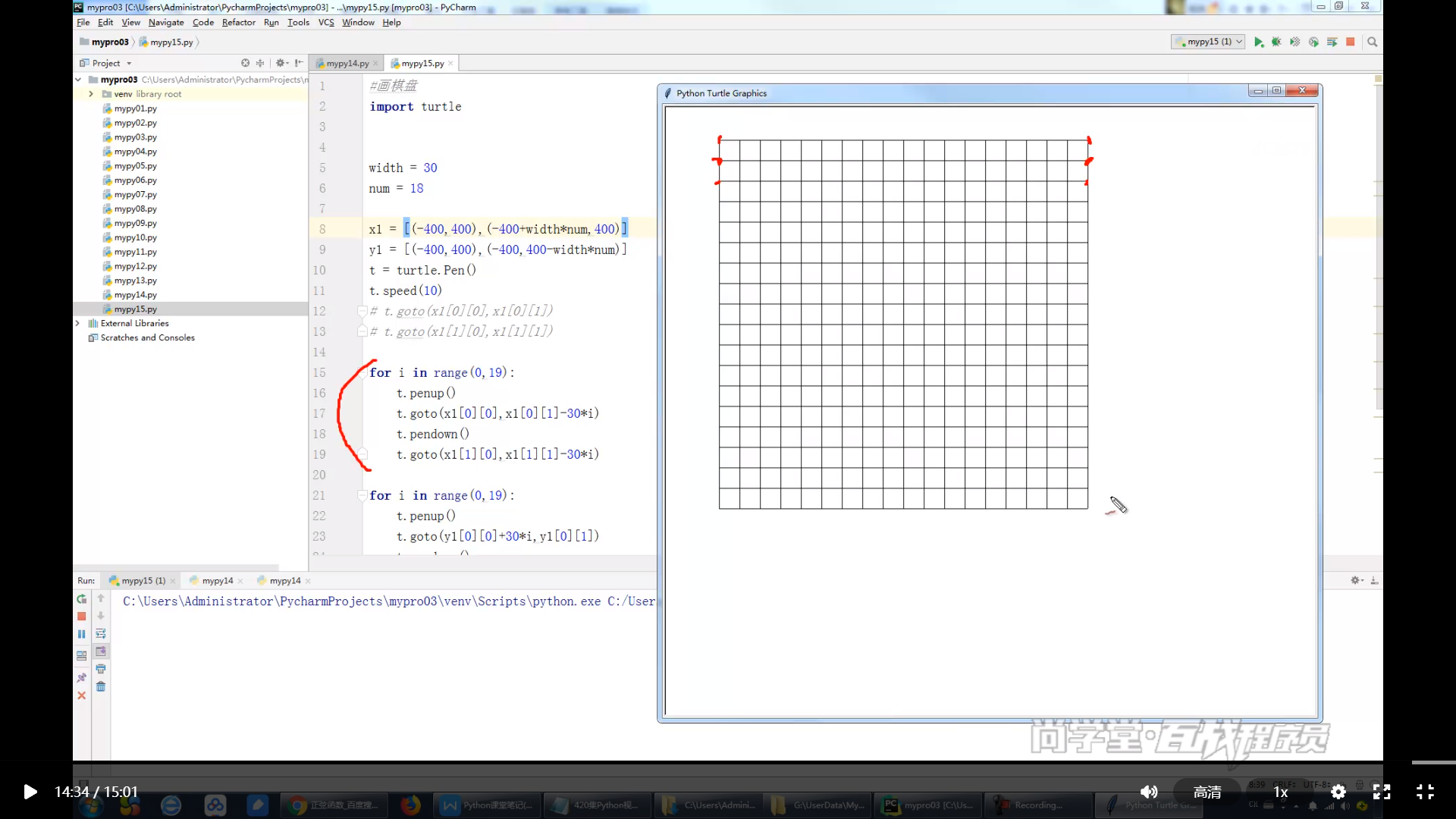Change playback speed 1x setting
Screen dimensions: 1456x819
pyautogui.click(x=1280, y=792)
